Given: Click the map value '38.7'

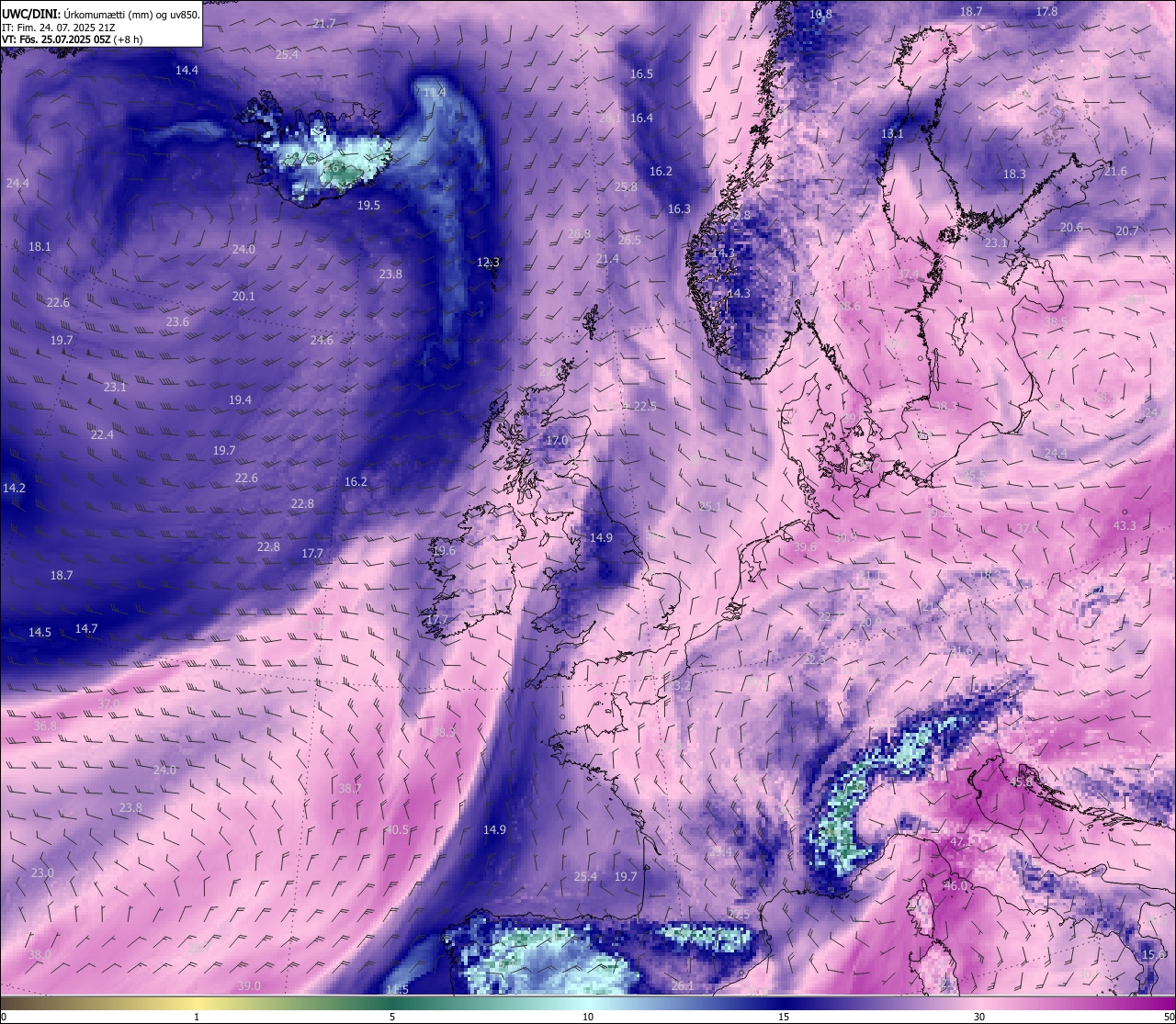Looking at the screenshot, I should click(349, 789).
